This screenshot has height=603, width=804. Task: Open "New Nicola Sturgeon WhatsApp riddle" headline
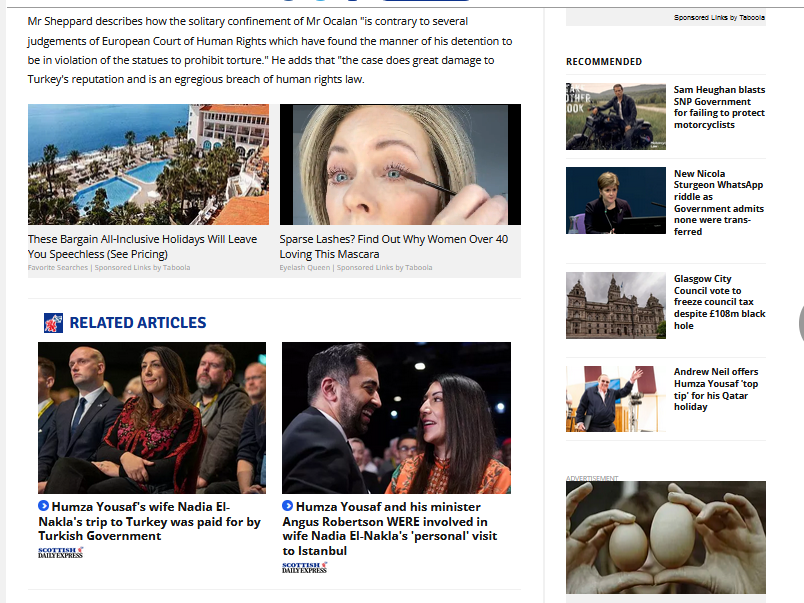[x=719, y=203]
